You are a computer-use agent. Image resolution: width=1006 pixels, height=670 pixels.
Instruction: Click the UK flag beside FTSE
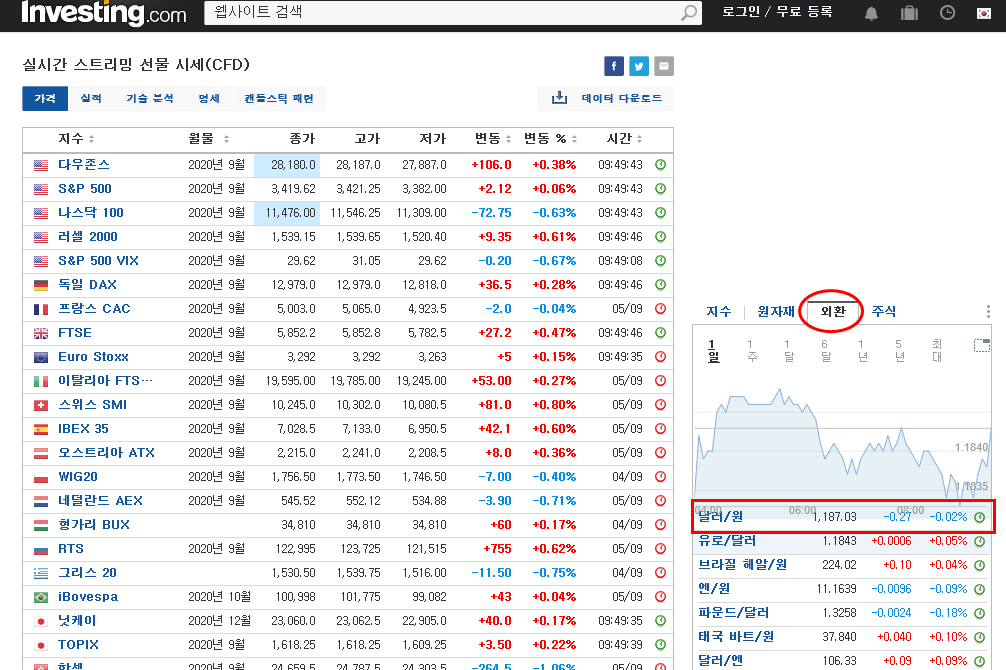pos(40,333)
